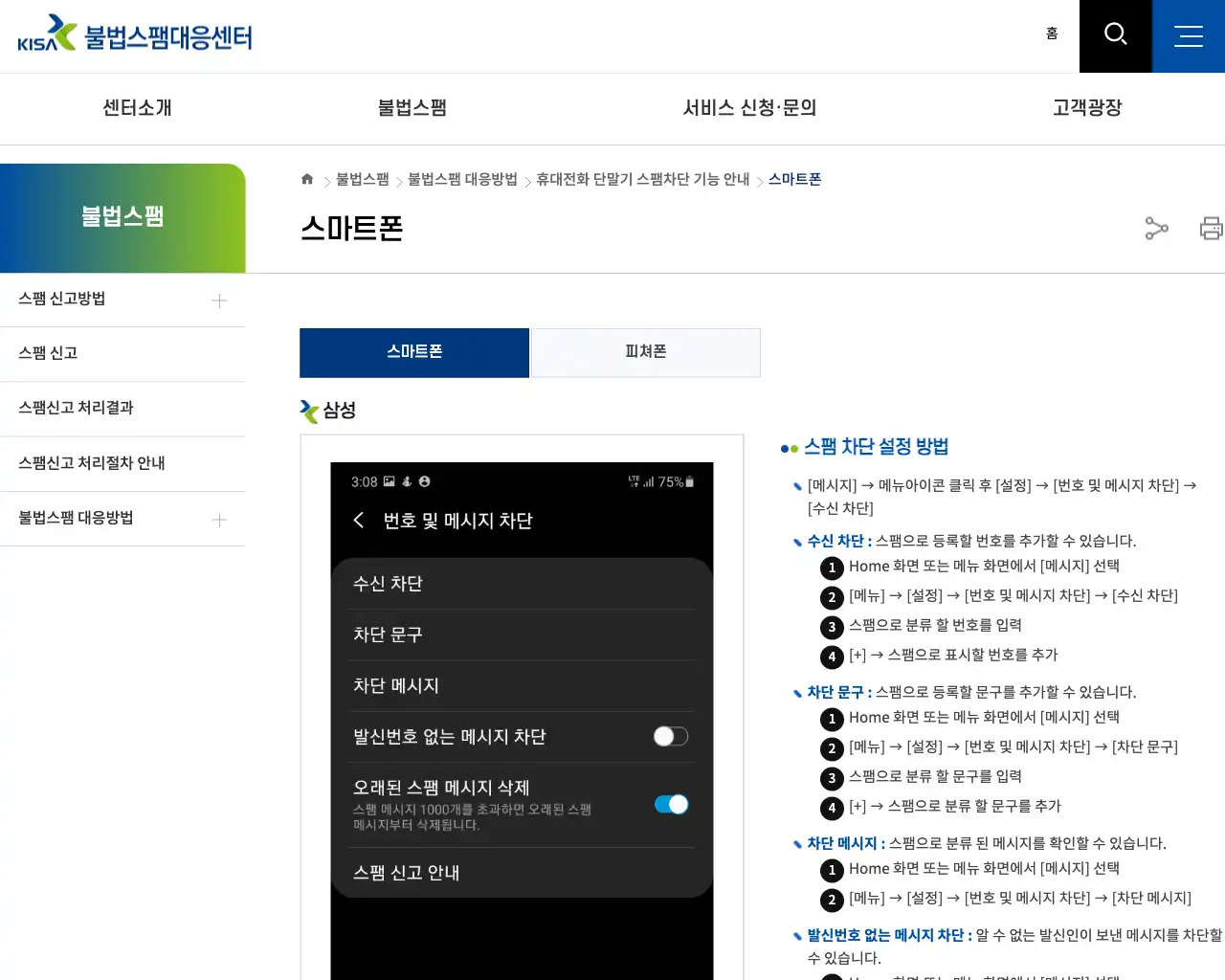Select the 스마트폰 tab
The width and height of the screenshot is (1225, 980).
[x=414, y=352]
